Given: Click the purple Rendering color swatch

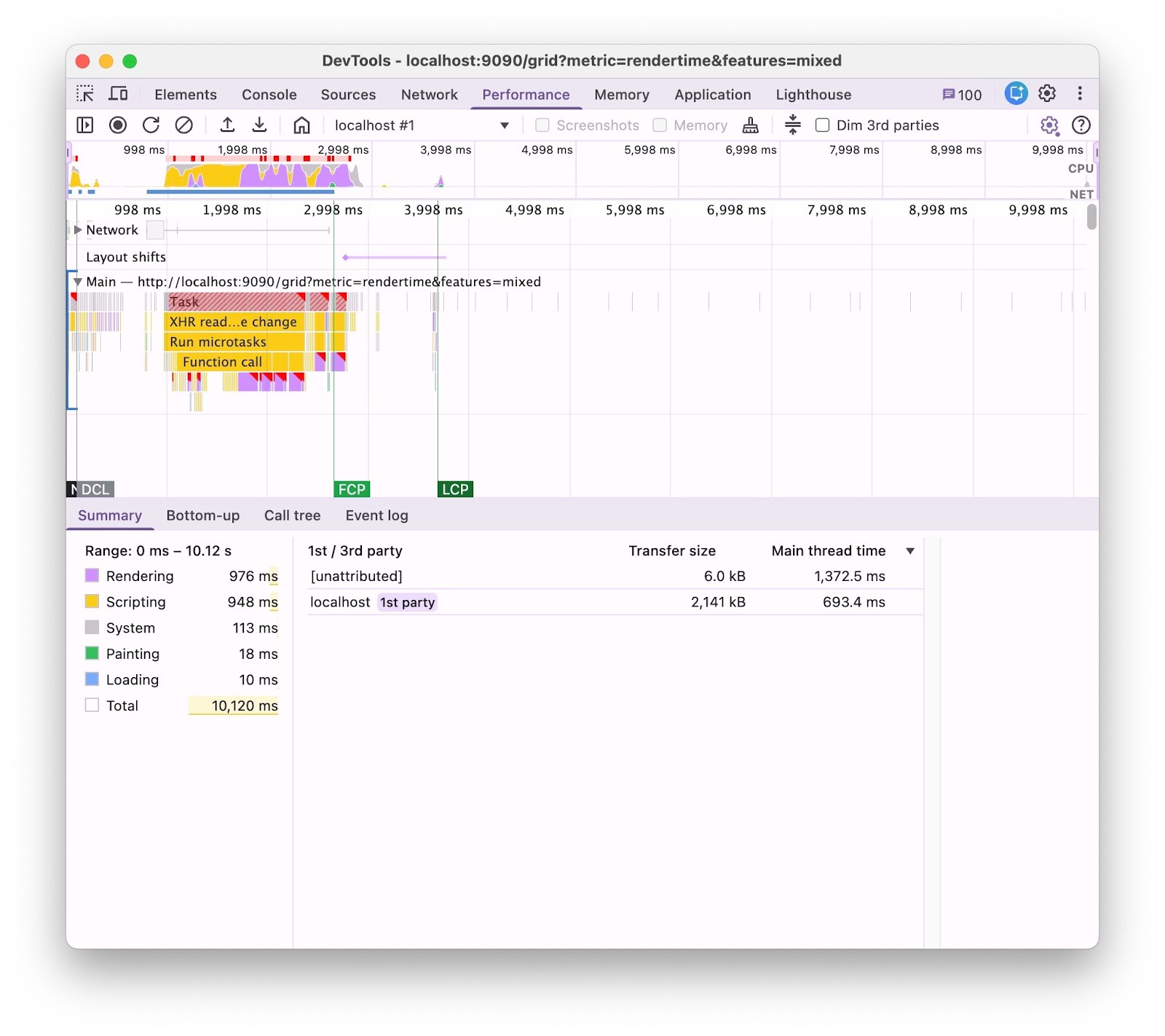Looking at the screenshot, I should (92, 576).
